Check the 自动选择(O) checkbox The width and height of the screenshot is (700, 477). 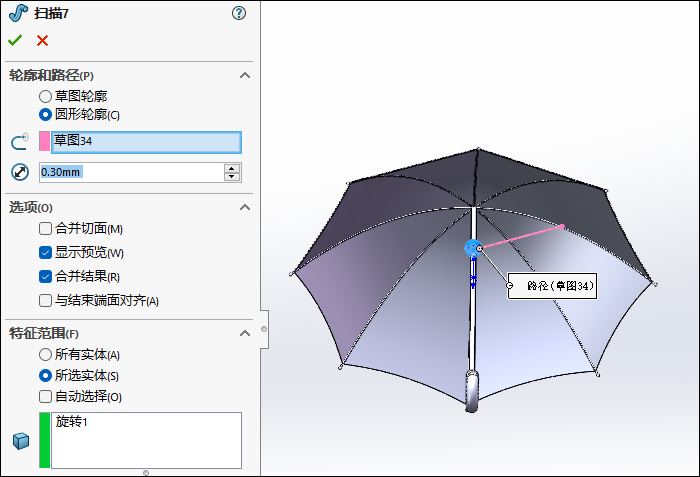[x=45, y=397]
